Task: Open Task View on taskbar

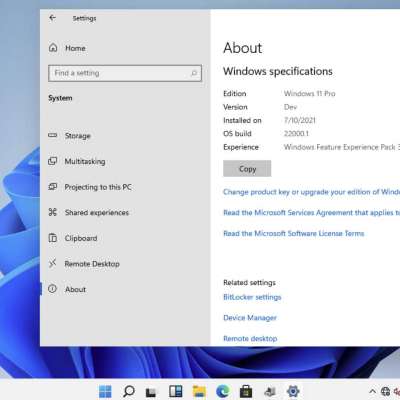Action: click(151, 392)
